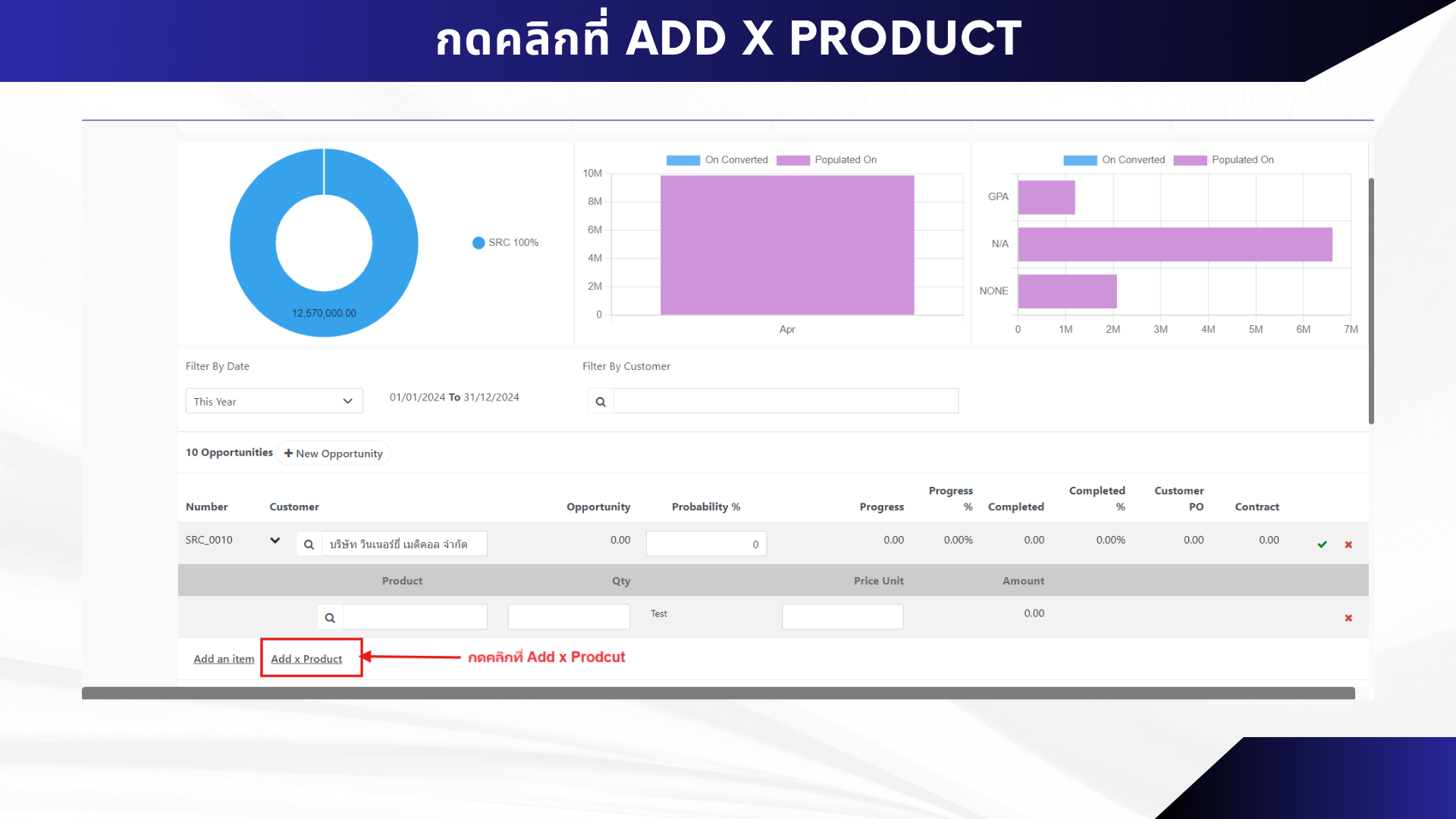Click the product search magnifier icon
1456x819 pixels.
[330, 617]
